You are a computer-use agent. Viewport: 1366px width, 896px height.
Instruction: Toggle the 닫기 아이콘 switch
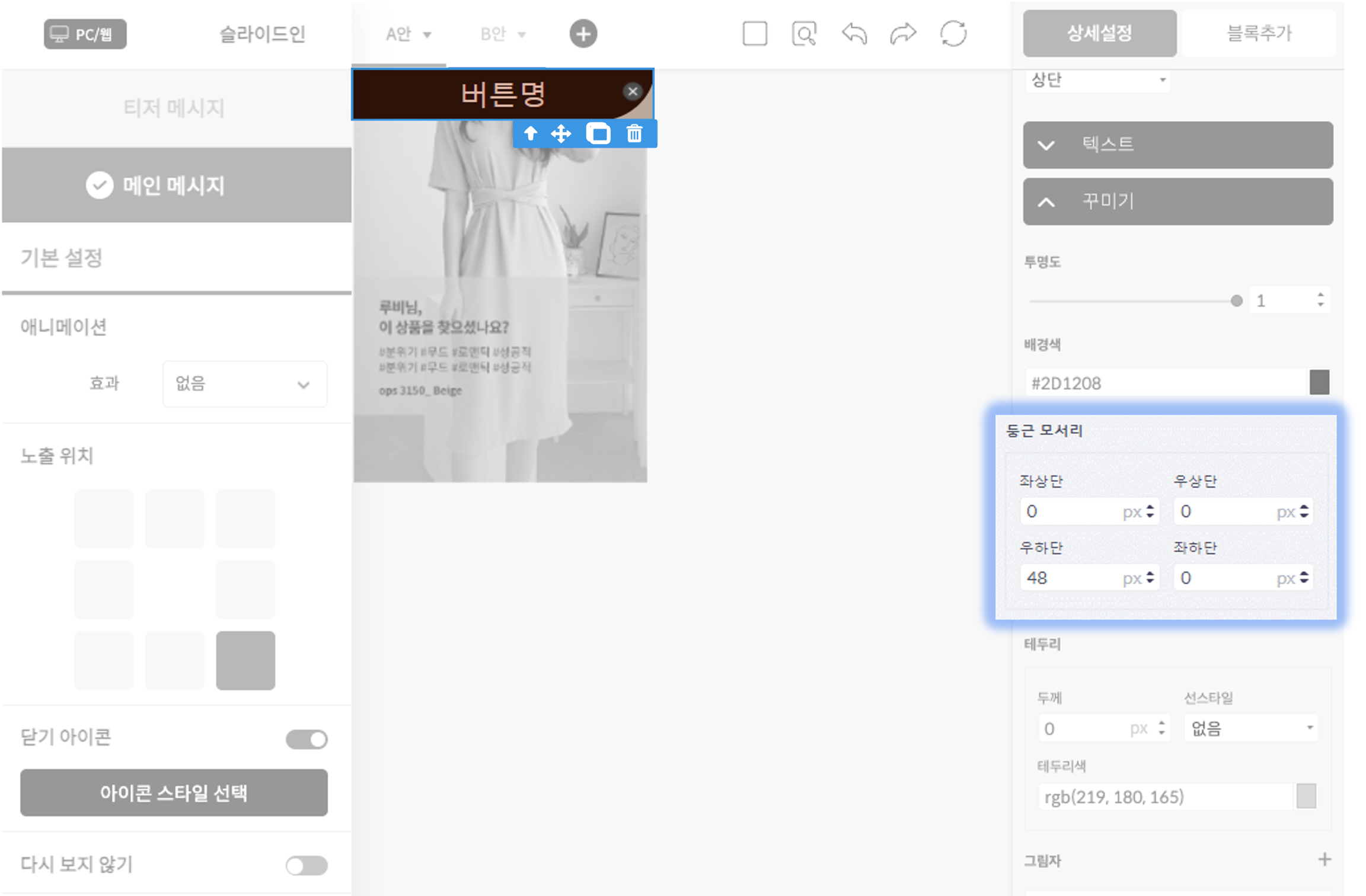coord(307,739)
